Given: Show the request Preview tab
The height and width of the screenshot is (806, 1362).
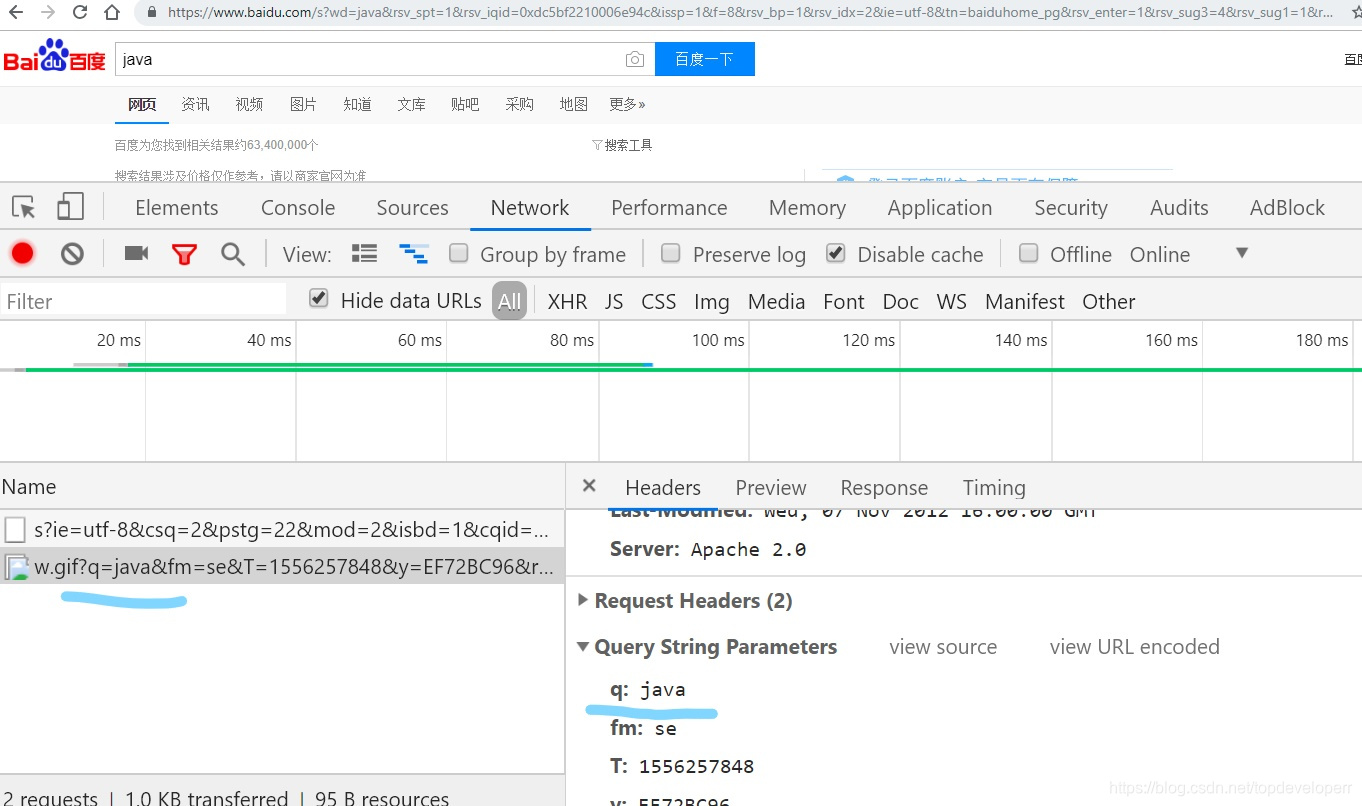Looking at the screenshot, I should pyautogui.click(x=770, y=488).
